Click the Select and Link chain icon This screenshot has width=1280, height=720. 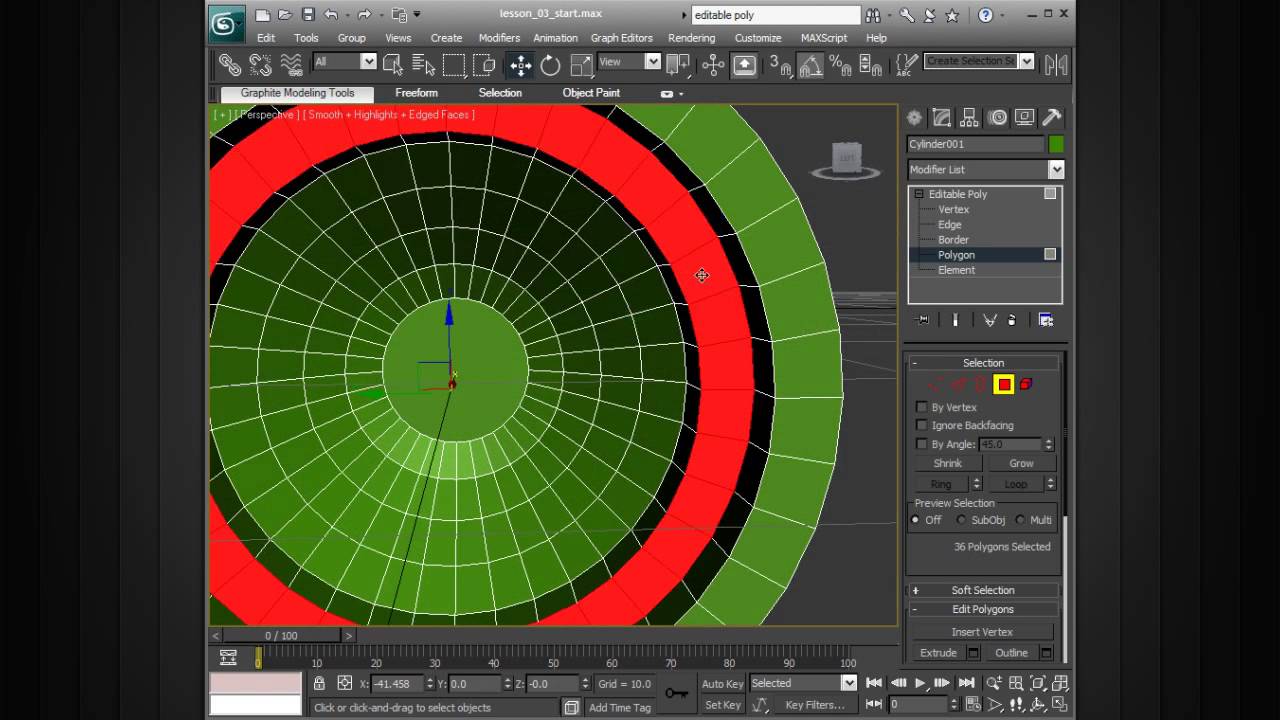coord(230,65)
